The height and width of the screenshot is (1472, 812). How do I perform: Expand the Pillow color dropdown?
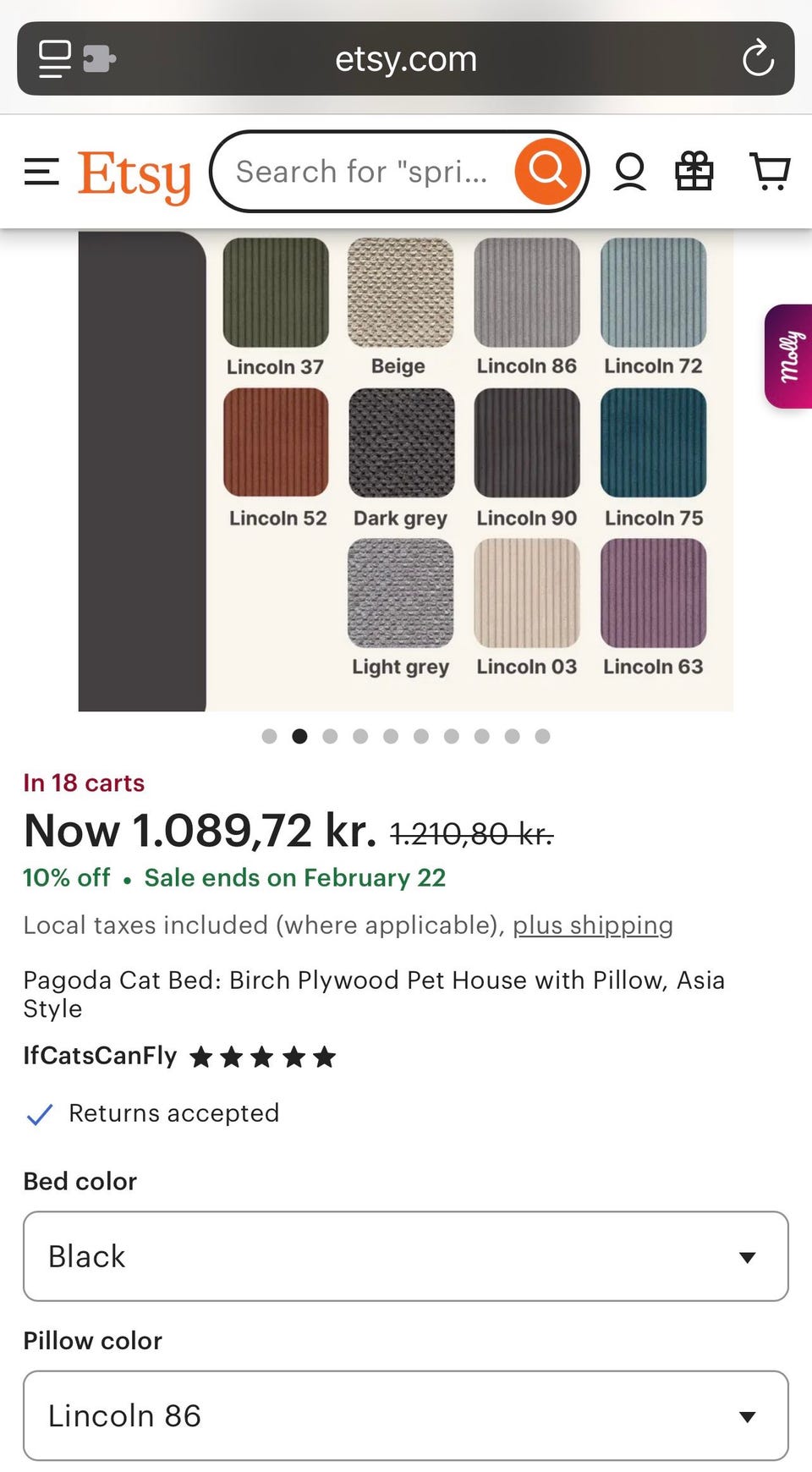pos(406,1415)
